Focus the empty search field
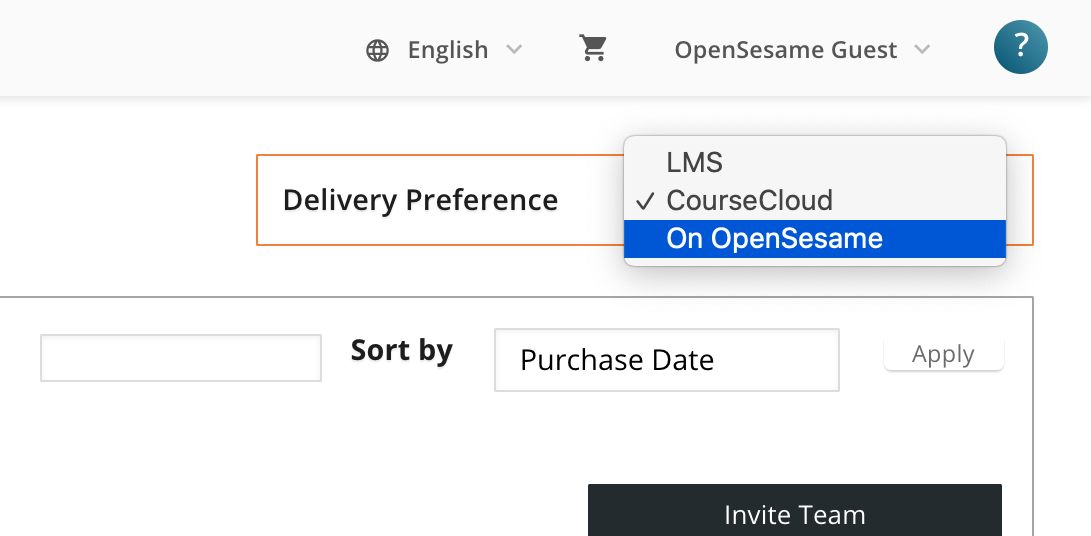 coord(181,358)
